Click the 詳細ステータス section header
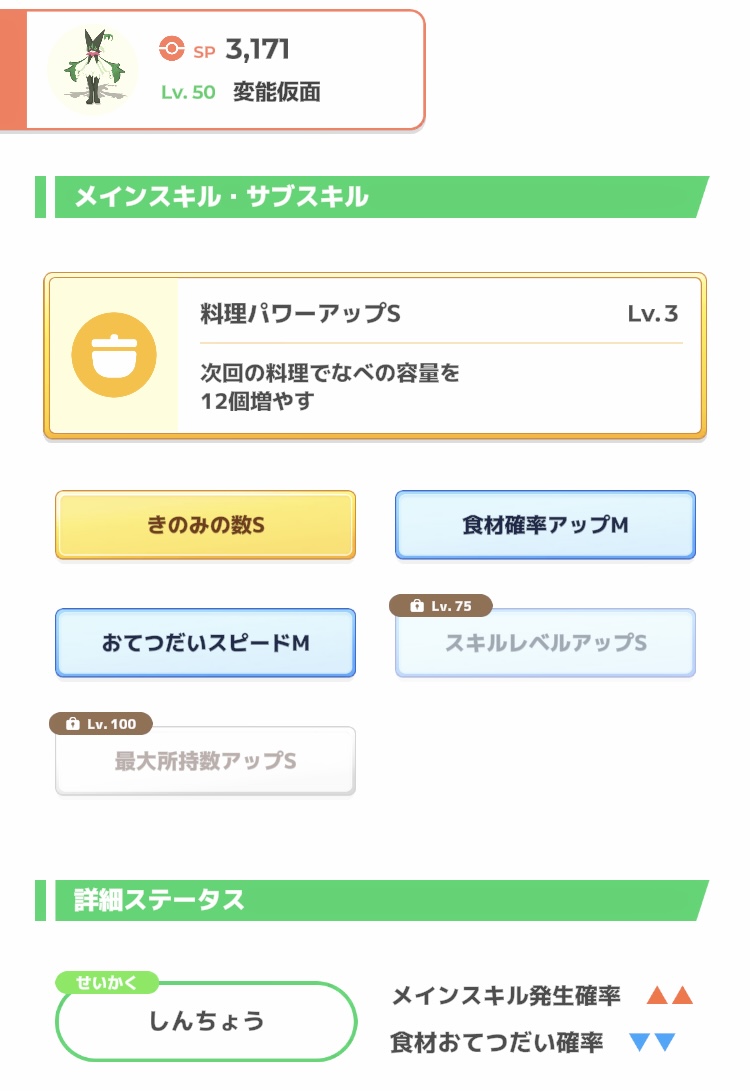The width and height of the screenshot is (750, 1091). [160, 900]
